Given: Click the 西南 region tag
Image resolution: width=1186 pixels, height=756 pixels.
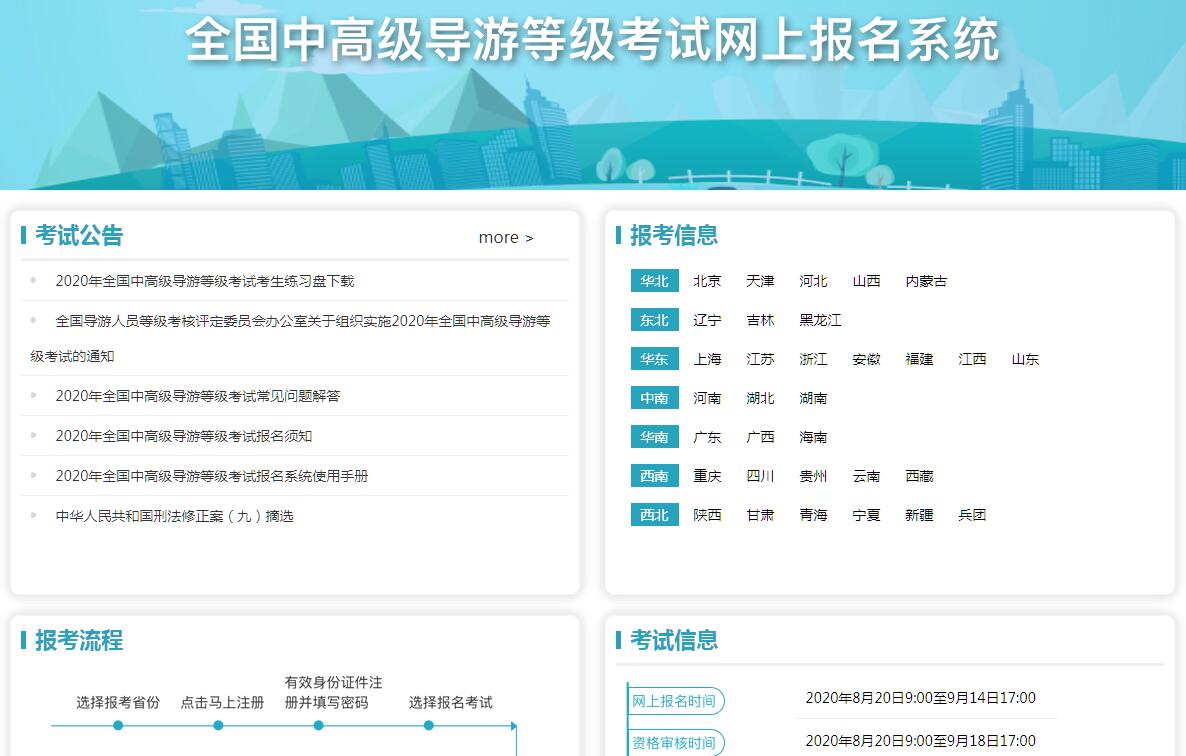Looking at the screenshot, I should pyautogui.click(x=655, y=476).
